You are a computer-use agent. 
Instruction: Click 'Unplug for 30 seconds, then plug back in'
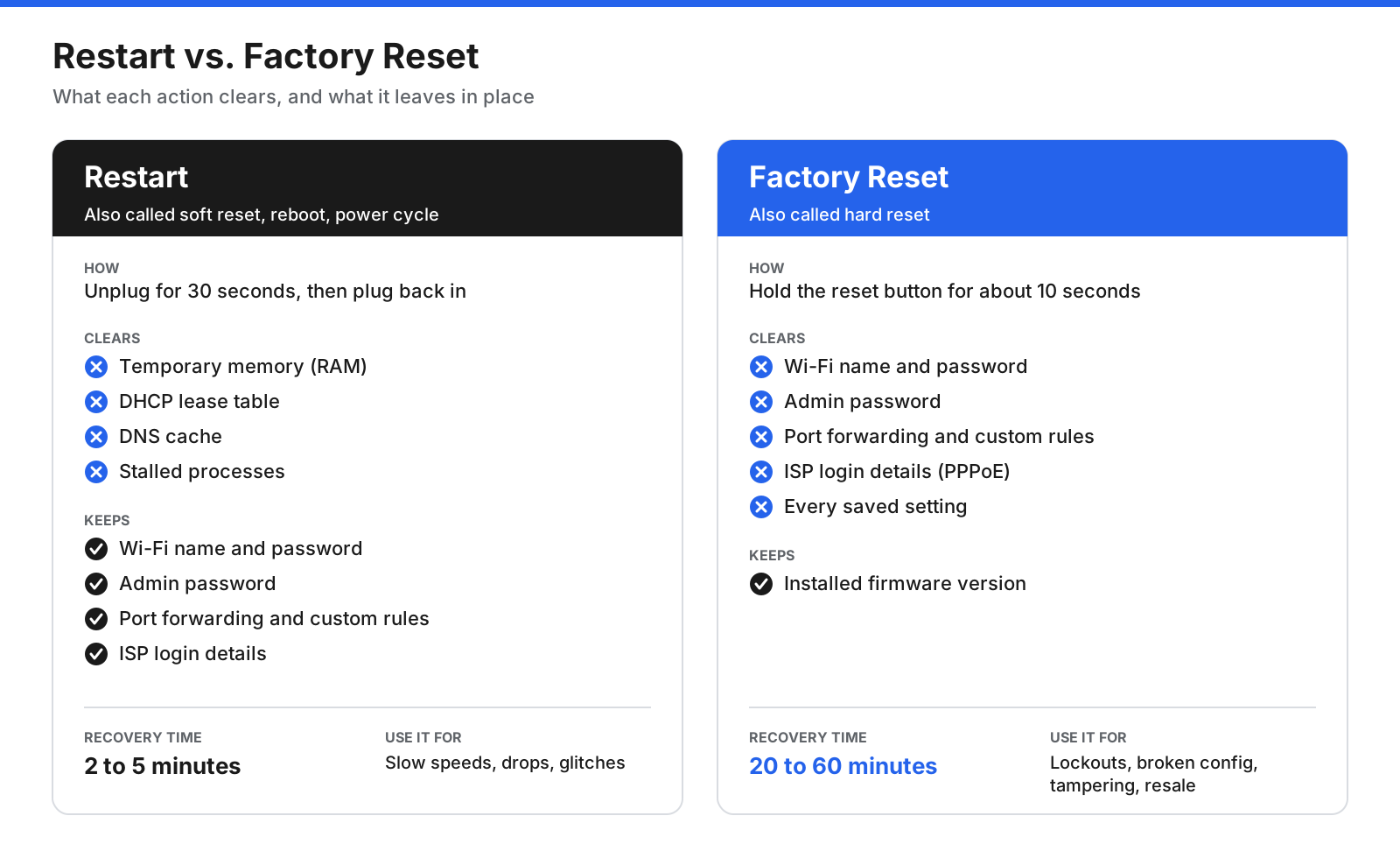pyautogui.click(x=275, y=292)
